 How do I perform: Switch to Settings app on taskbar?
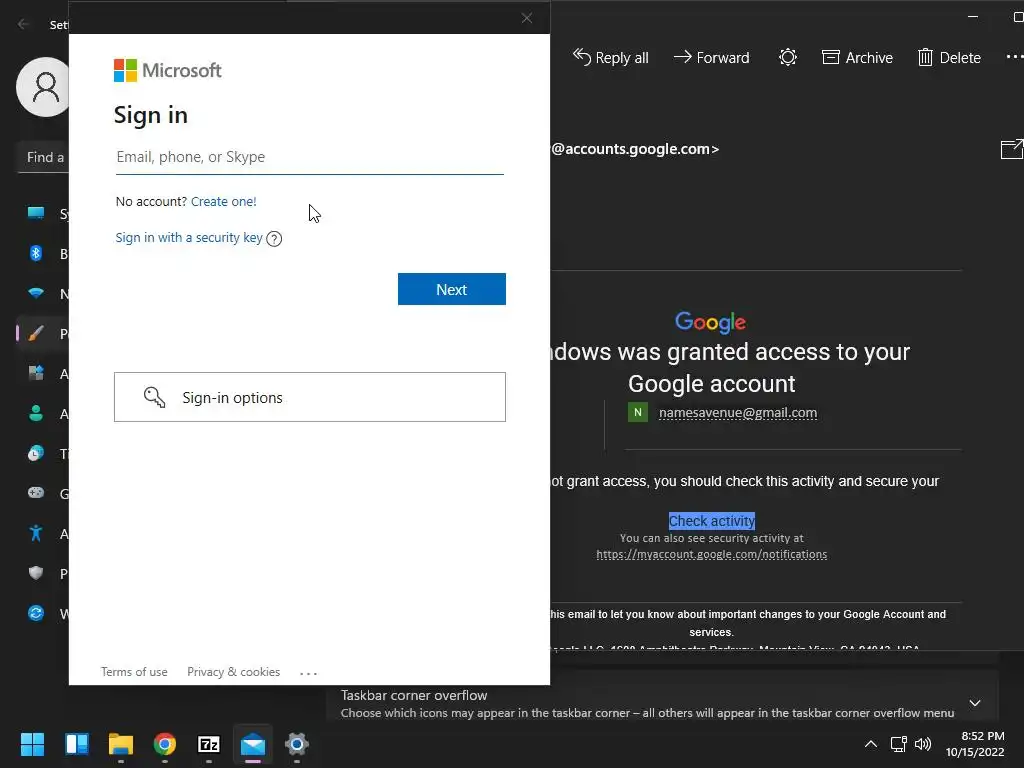pyautogui.click(x=296, y=744)
